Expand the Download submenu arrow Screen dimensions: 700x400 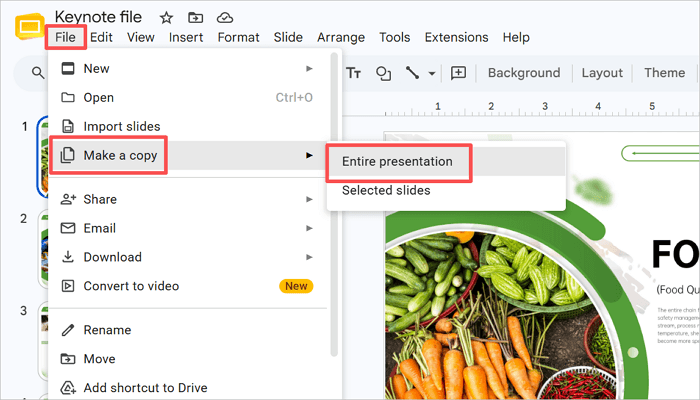(x=309, y=257)
